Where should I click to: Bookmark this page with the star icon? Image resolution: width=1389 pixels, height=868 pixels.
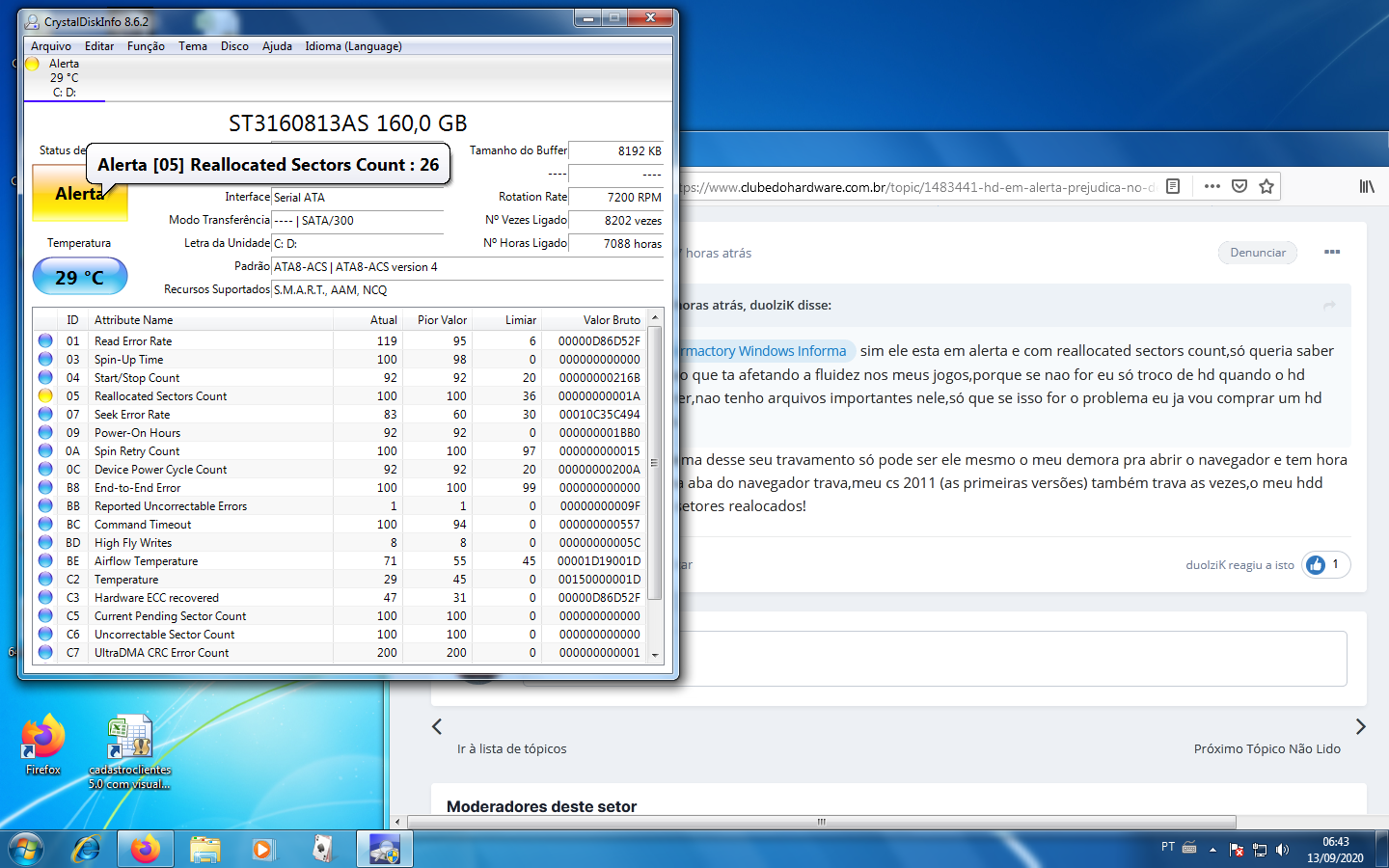[1266, 186]
